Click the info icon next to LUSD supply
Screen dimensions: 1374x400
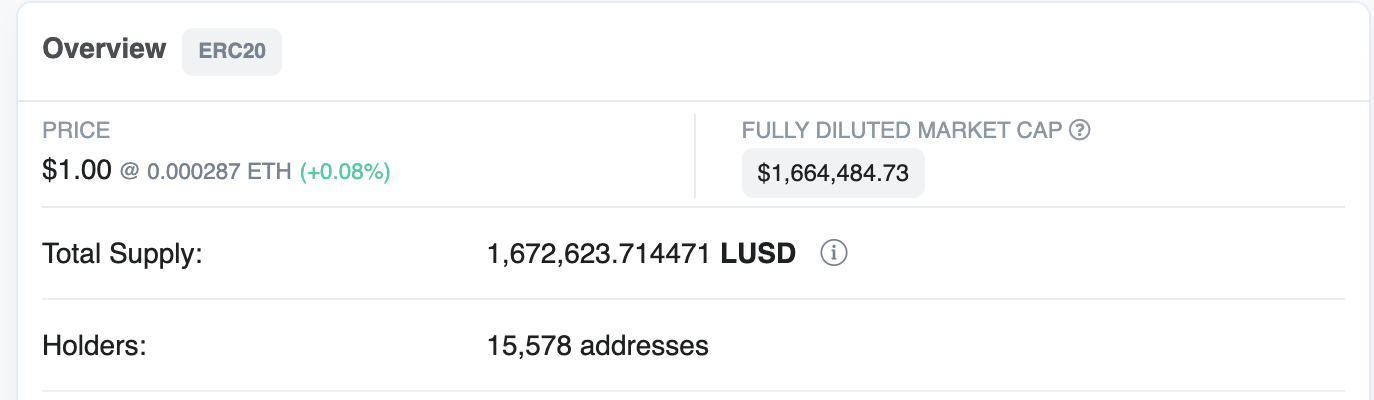pyautogui.click(x=834, y=254)
